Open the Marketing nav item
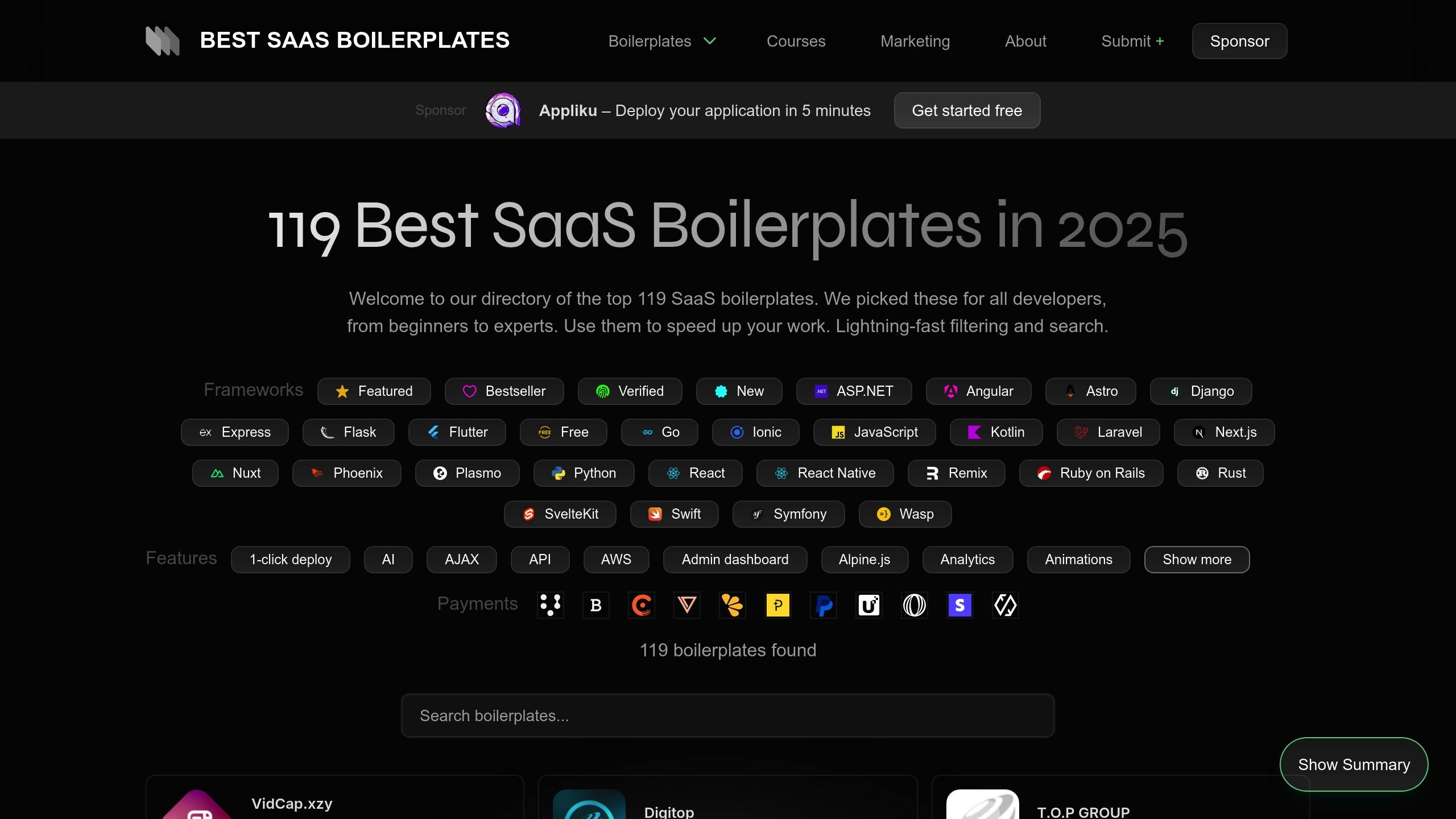This screenshot has width=1456, height=819. [915, 41]
